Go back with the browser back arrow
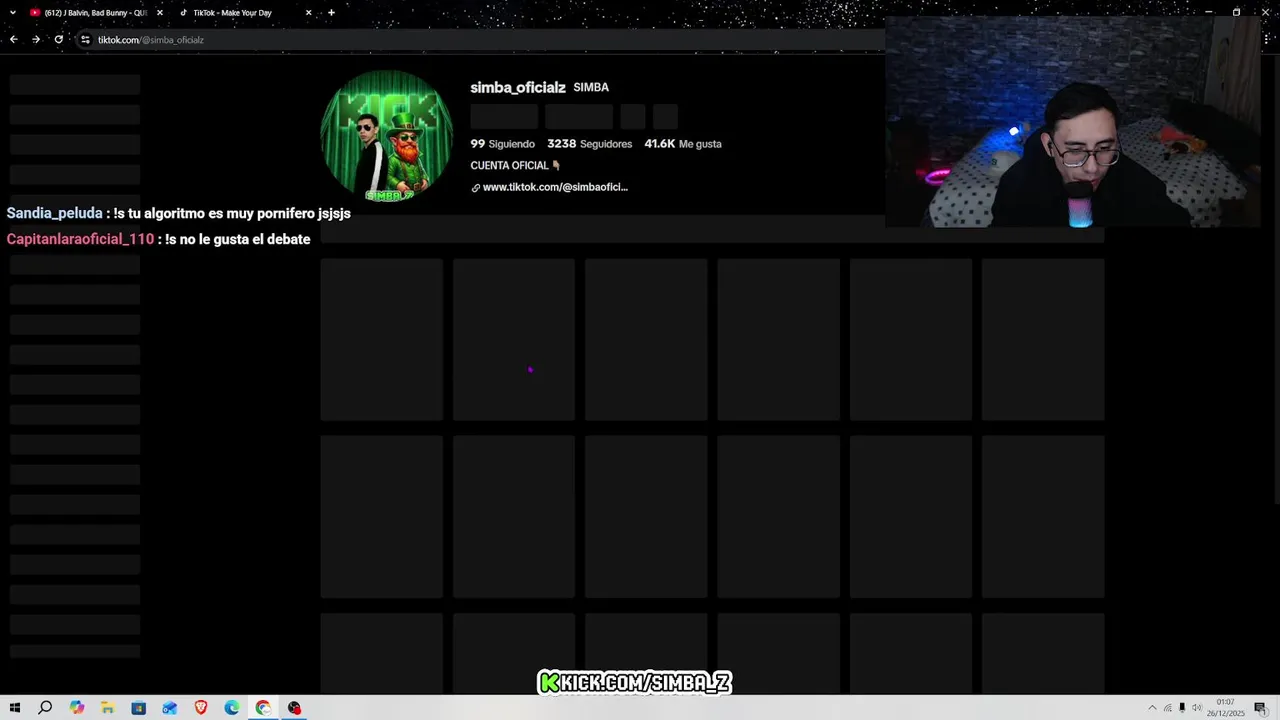The height and width of the screenshot is (720, 1280). (13, 40)
